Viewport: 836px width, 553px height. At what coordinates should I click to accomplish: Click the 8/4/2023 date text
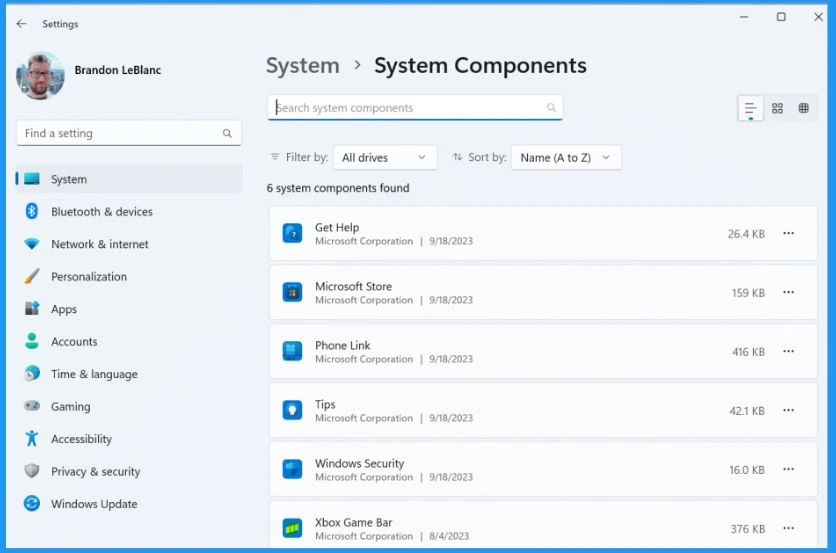pos(449,536)
